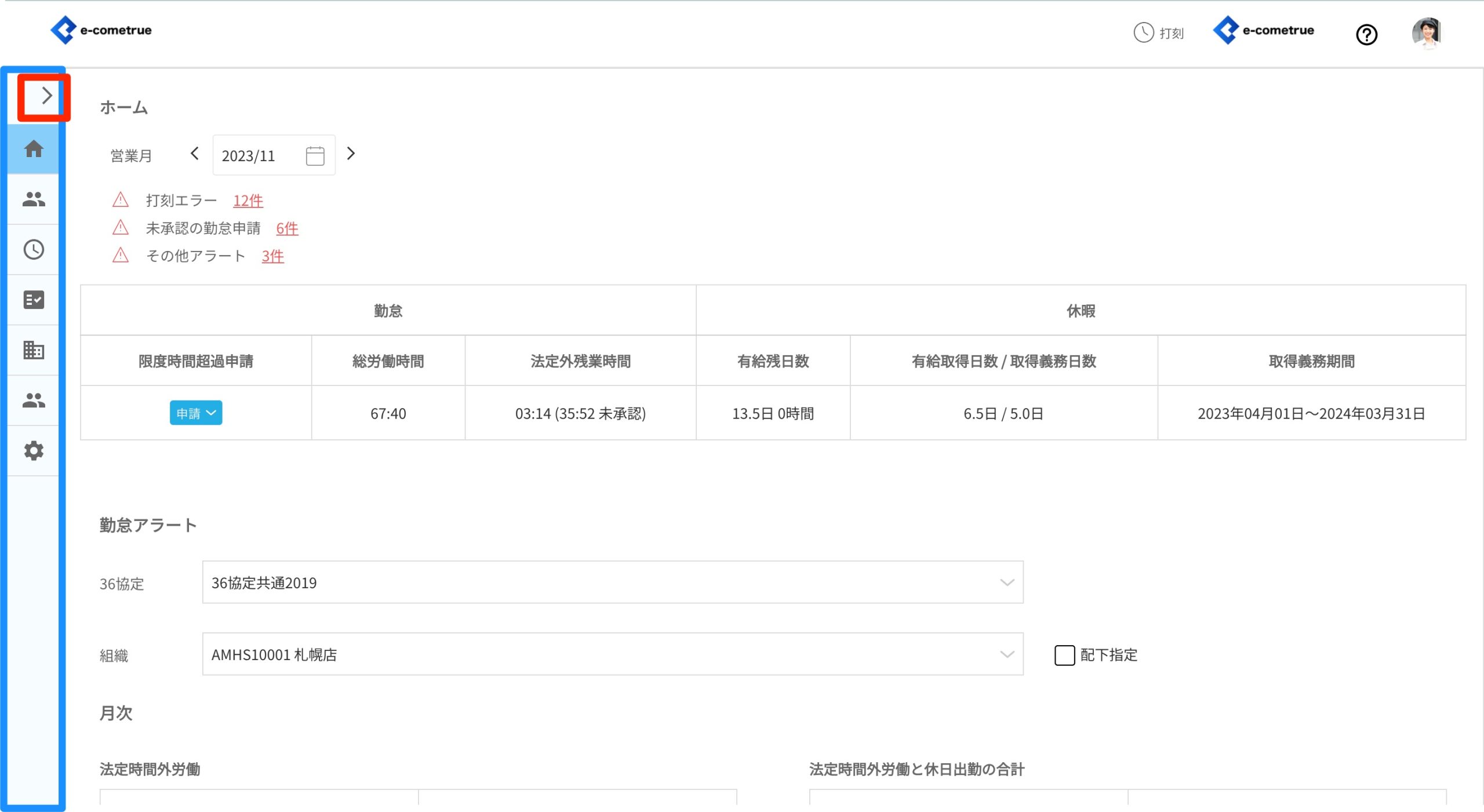Open the application checklist icon in sidebar

click(x=33, y=300)
